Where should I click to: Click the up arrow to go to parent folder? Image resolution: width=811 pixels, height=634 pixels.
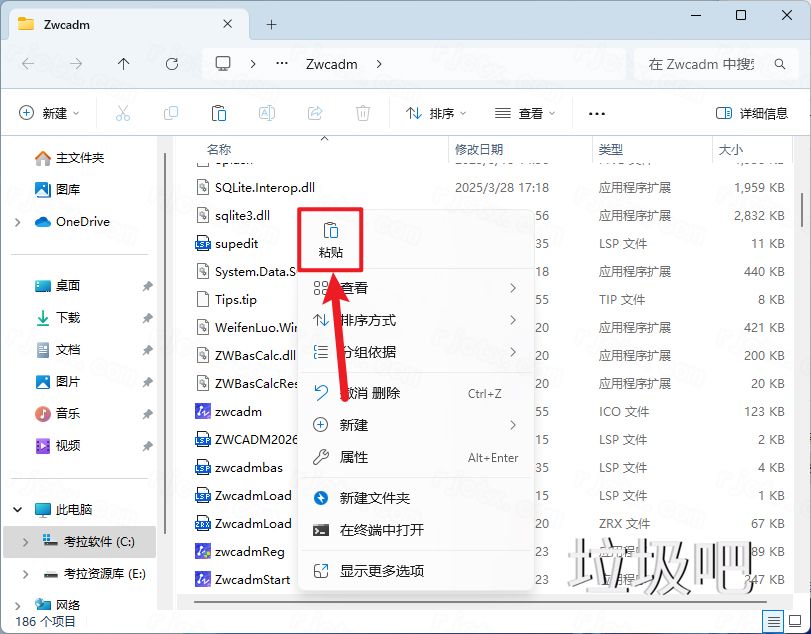click(x=122, y=63)
